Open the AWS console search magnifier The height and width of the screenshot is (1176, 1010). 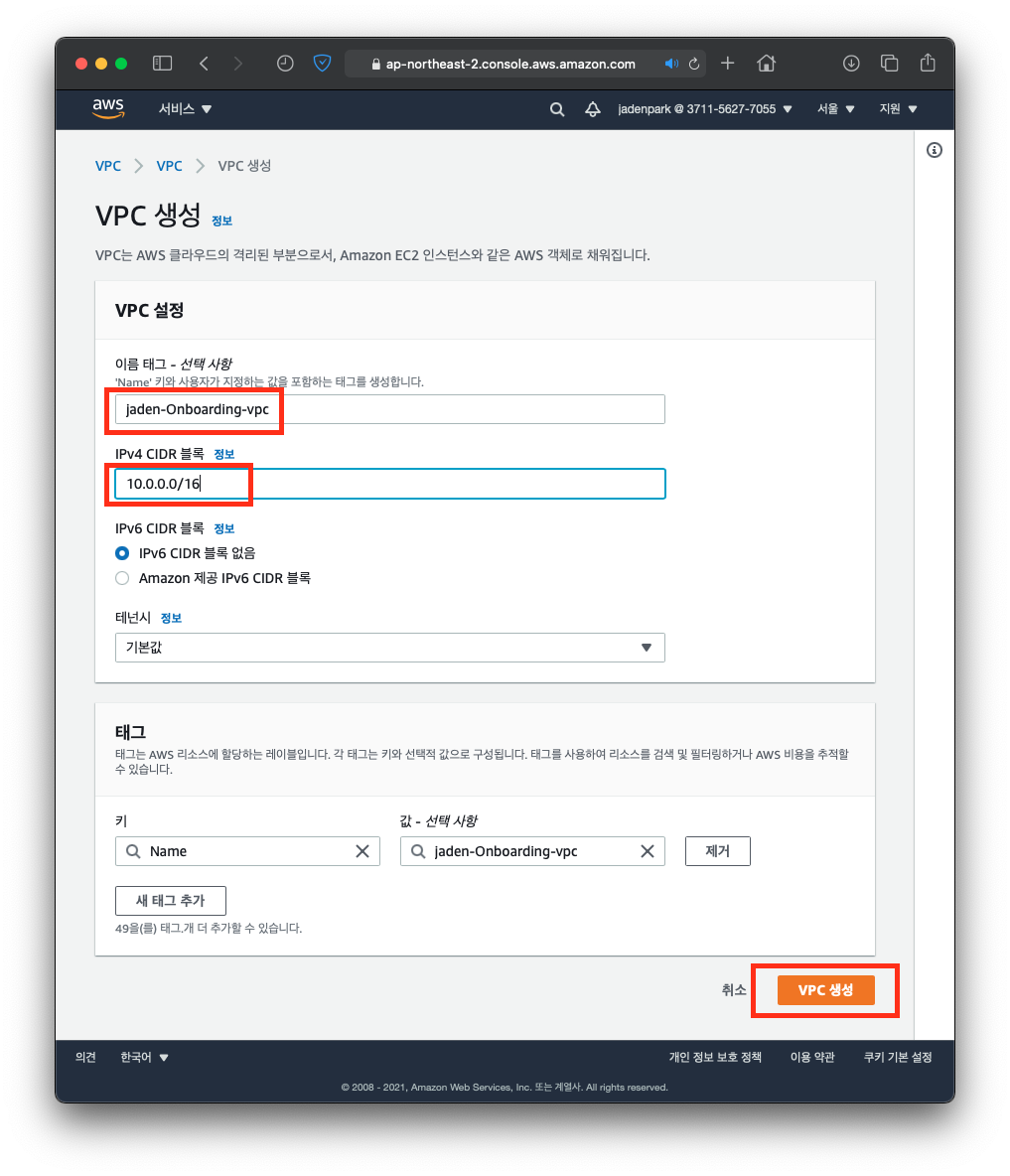tap(556, 109)
